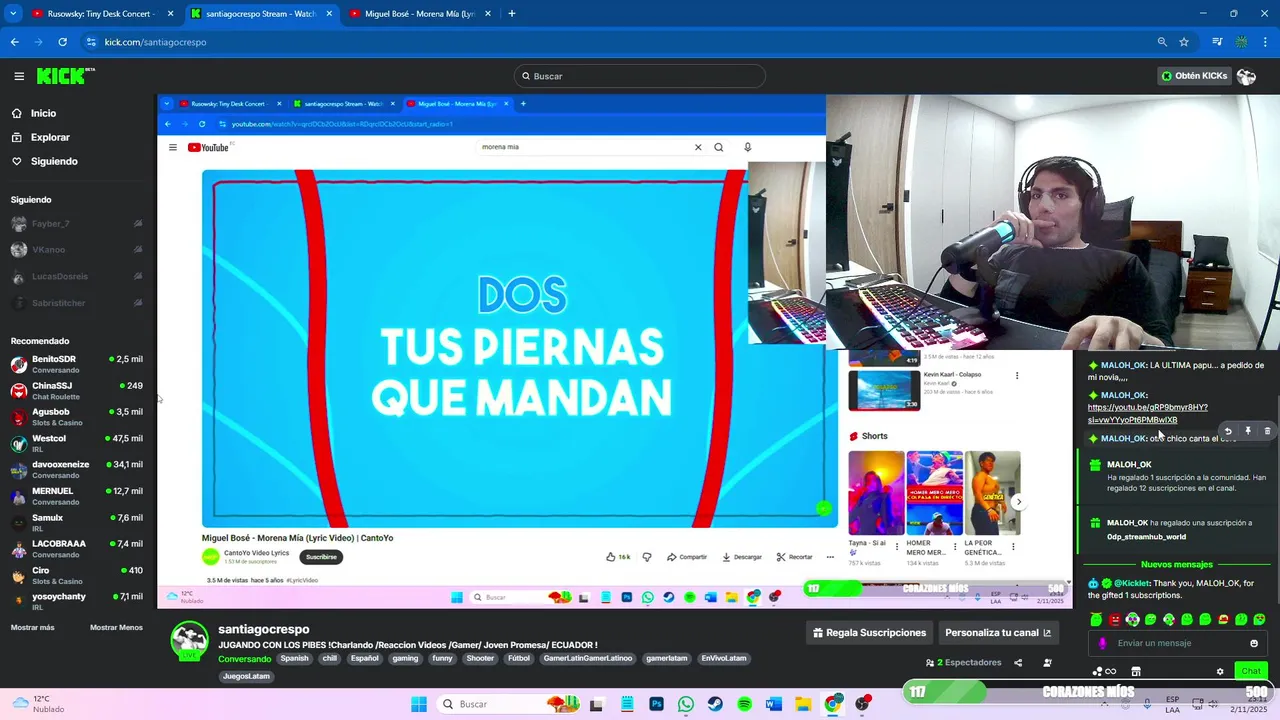Open Explorar in sidebar
The width and height of the screenshot is (1280, 720).
(x=50, y=137)
